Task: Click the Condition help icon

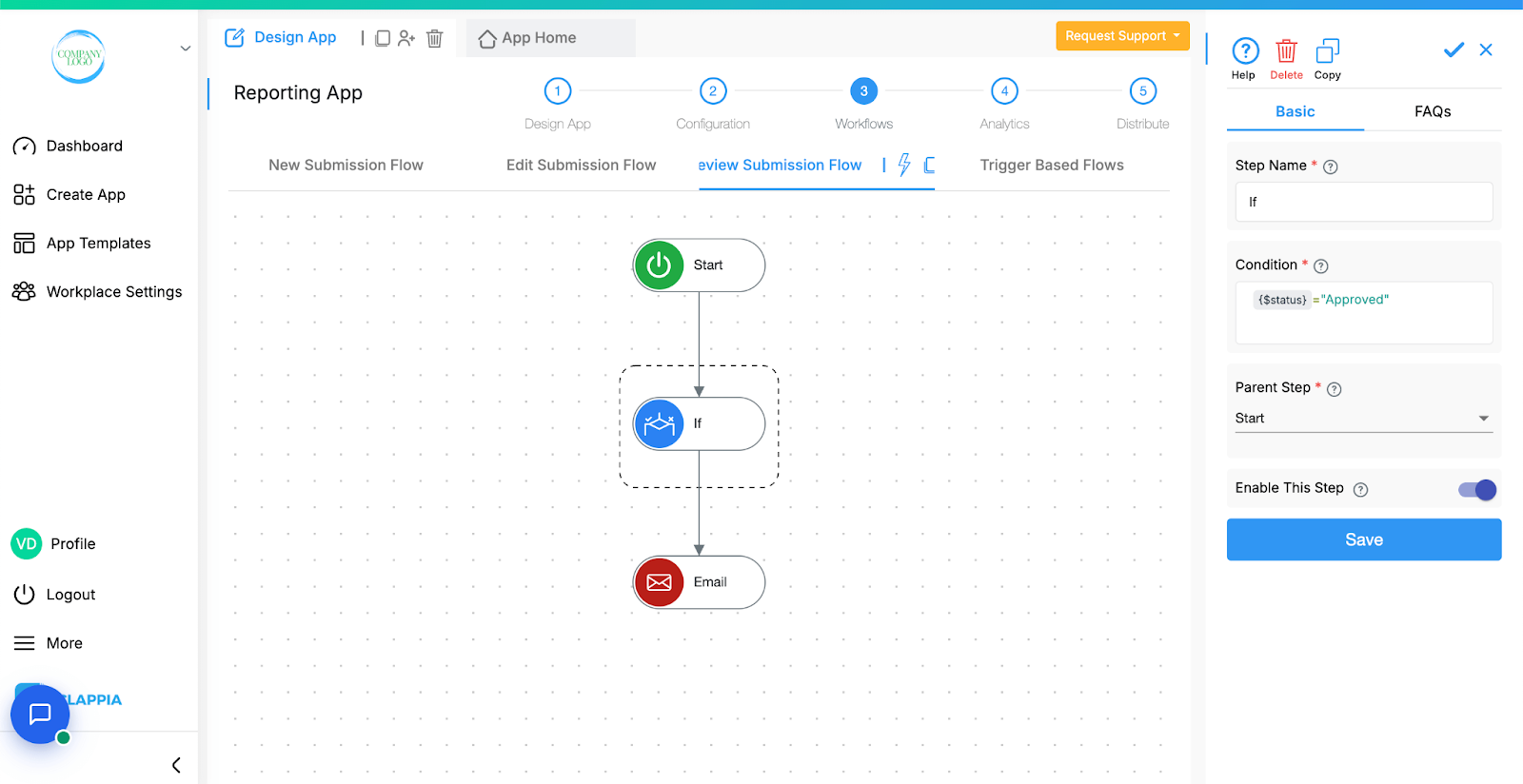Action: (1321, 266)
